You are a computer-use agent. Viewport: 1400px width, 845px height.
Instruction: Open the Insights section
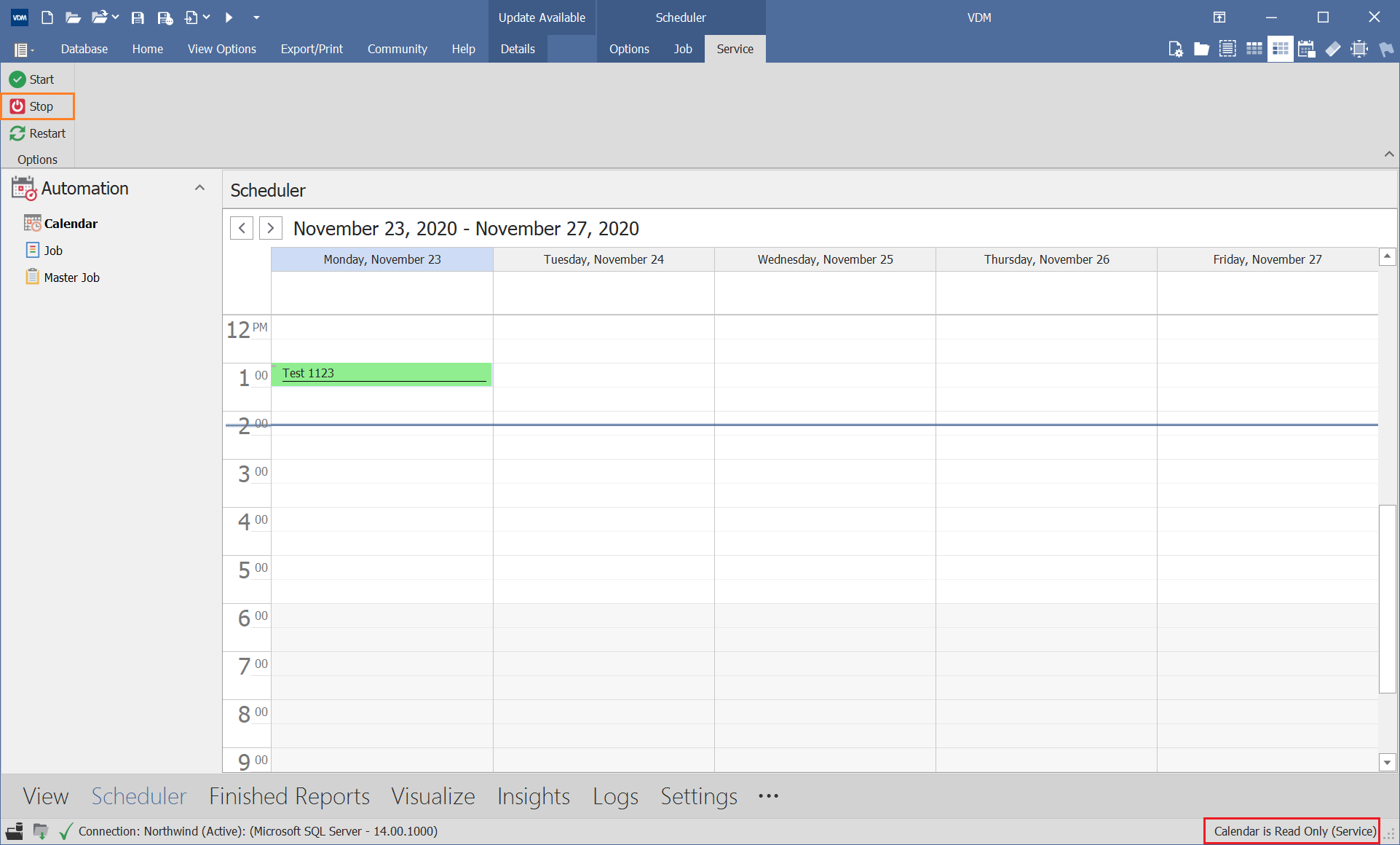tap(534, 796)
